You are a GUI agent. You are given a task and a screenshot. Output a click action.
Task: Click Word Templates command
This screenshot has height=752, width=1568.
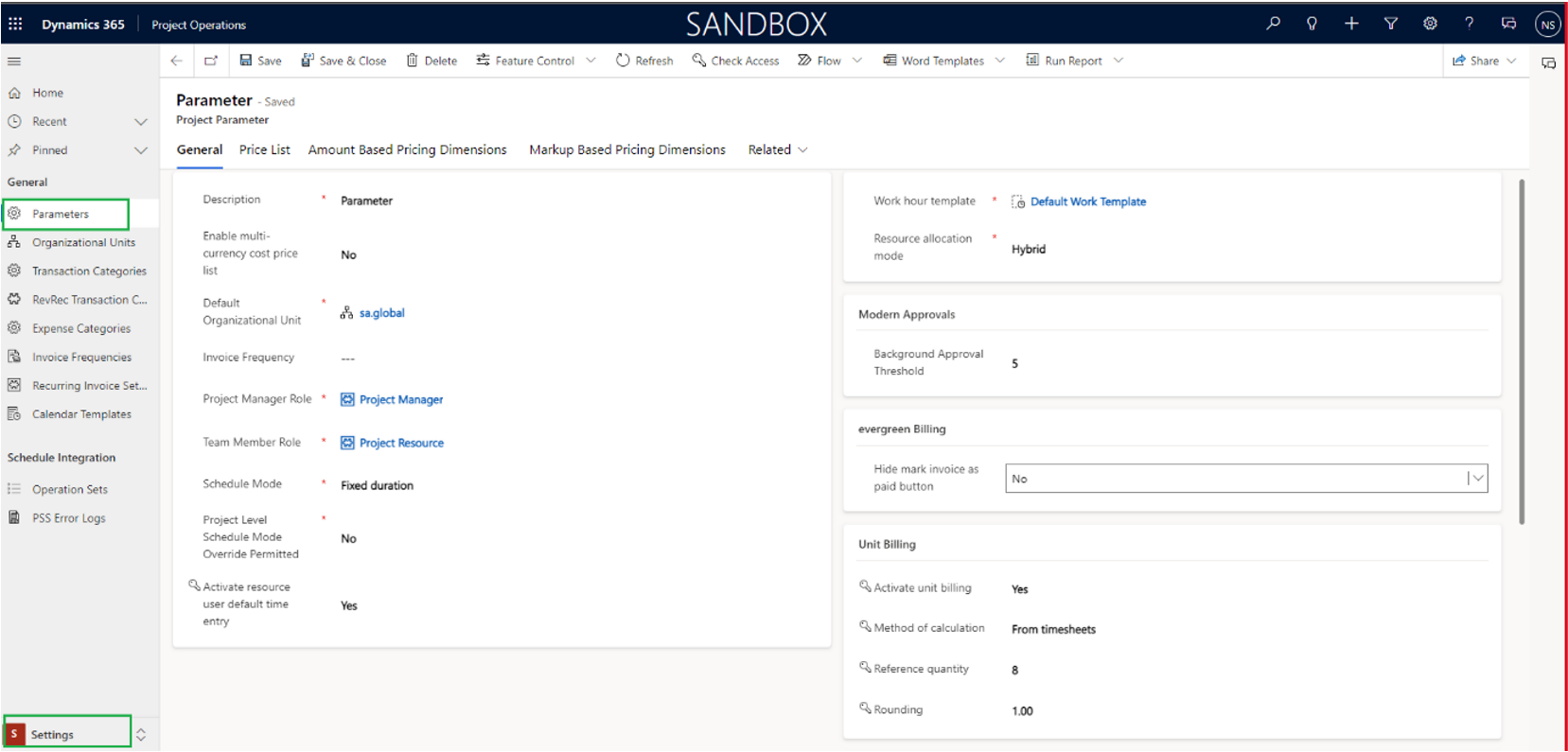[x=934, y=61]
